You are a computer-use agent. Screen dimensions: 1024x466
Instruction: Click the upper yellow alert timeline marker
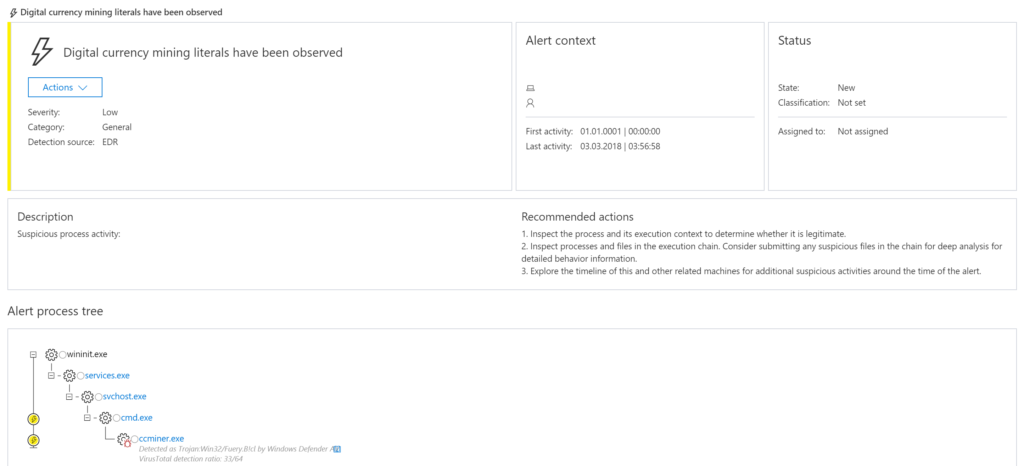tap(33, 419)
